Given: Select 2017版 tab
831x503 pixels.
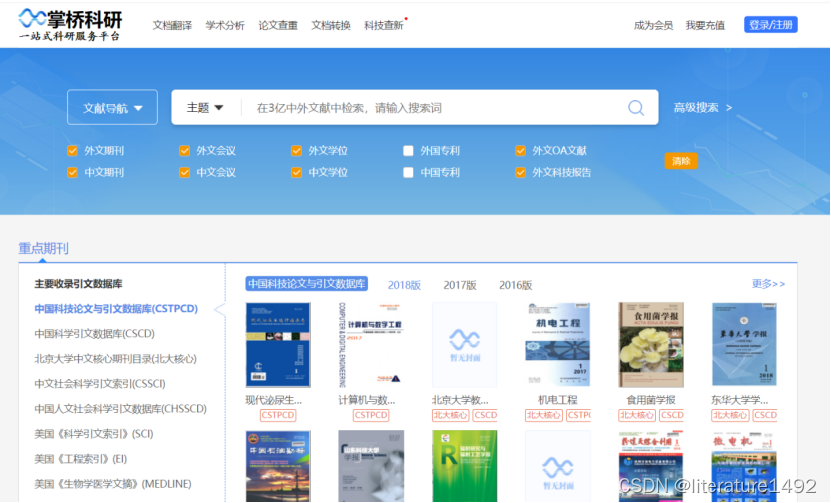Looking at the screenshot, I should (x=459, y=285).
